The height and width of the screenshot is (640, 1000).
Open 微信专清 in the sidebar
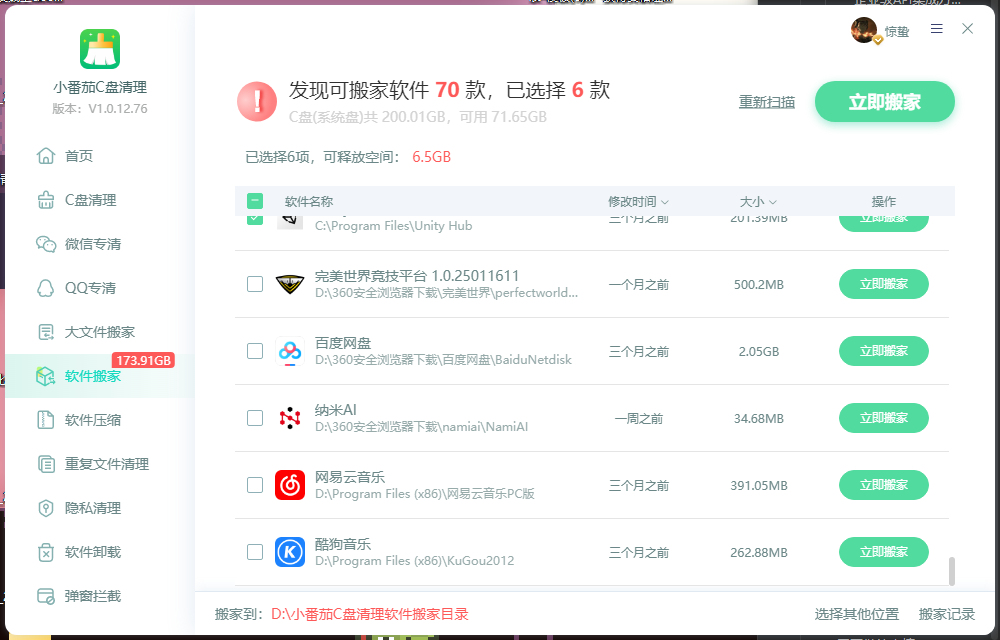pyautogui.click(x=100, y=244)
